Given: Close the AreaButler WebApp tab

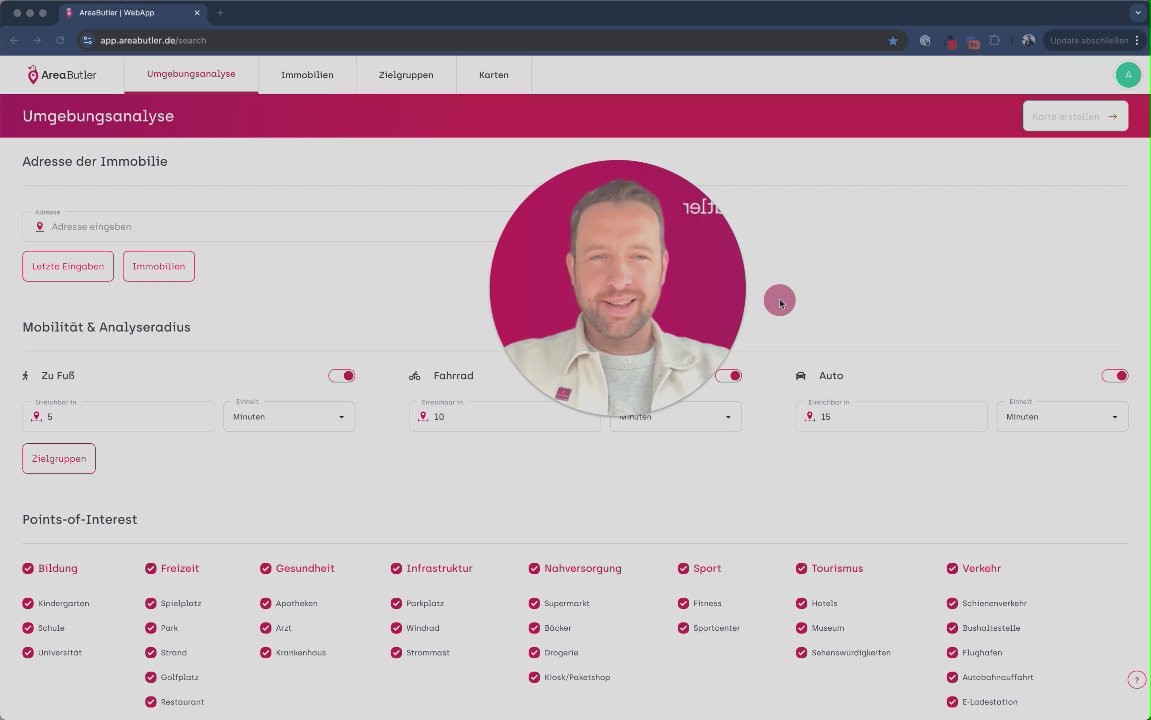Looking at the screenshot, I should pos(197,12).
